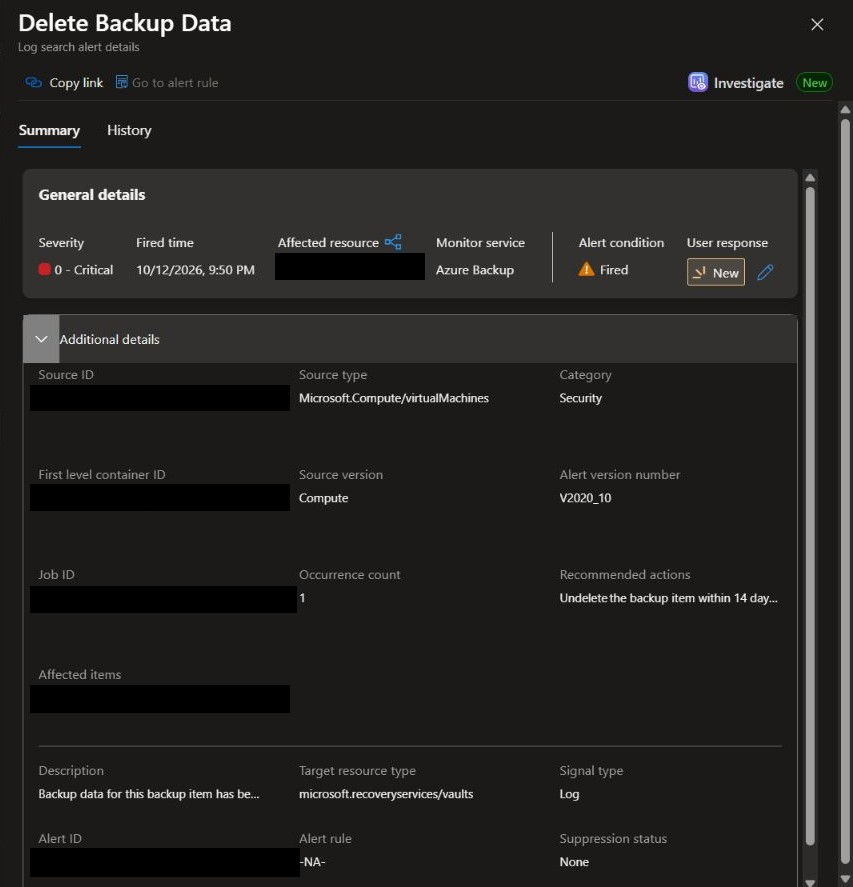Click the Investigate button

point(736,83)
